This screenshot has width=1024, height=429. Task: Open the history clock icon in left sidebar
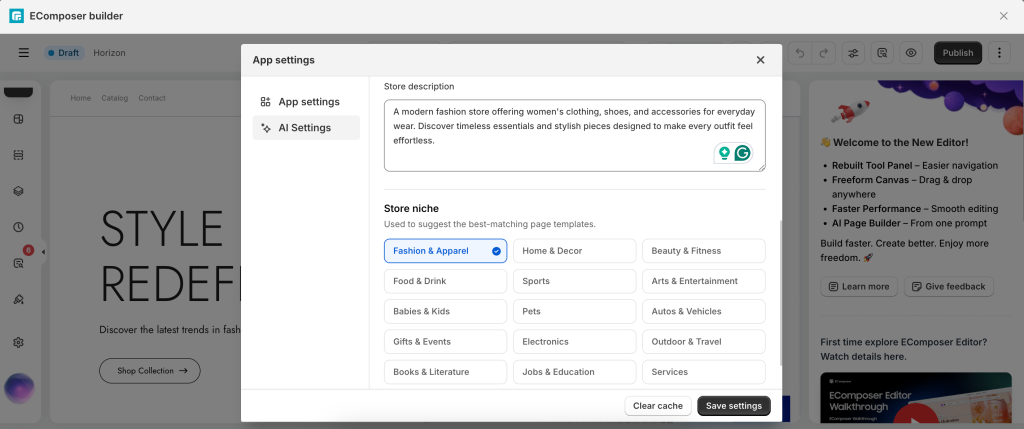(18, 227)
